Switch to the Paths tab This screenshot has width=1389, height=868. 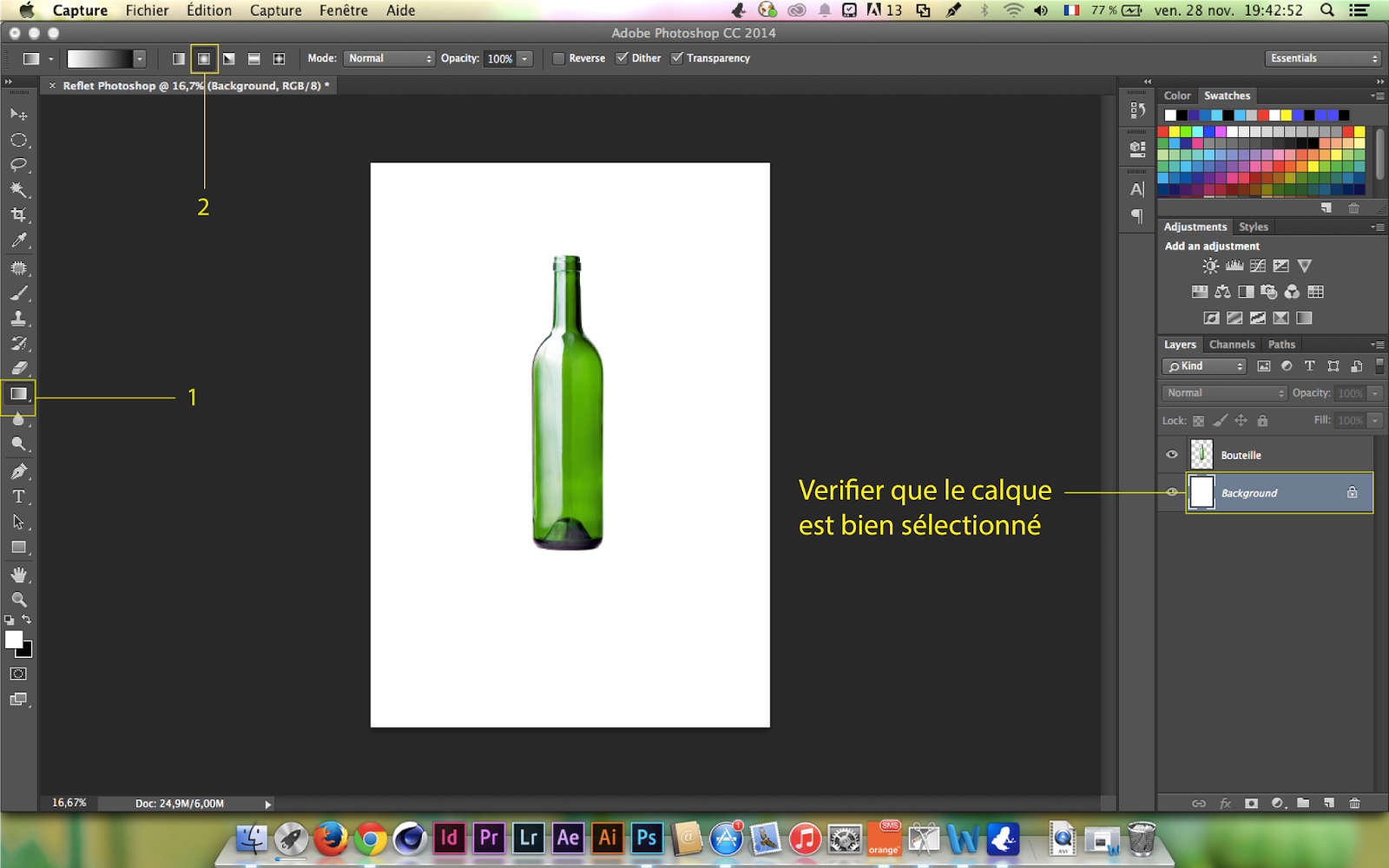(x=1281, y=345)
